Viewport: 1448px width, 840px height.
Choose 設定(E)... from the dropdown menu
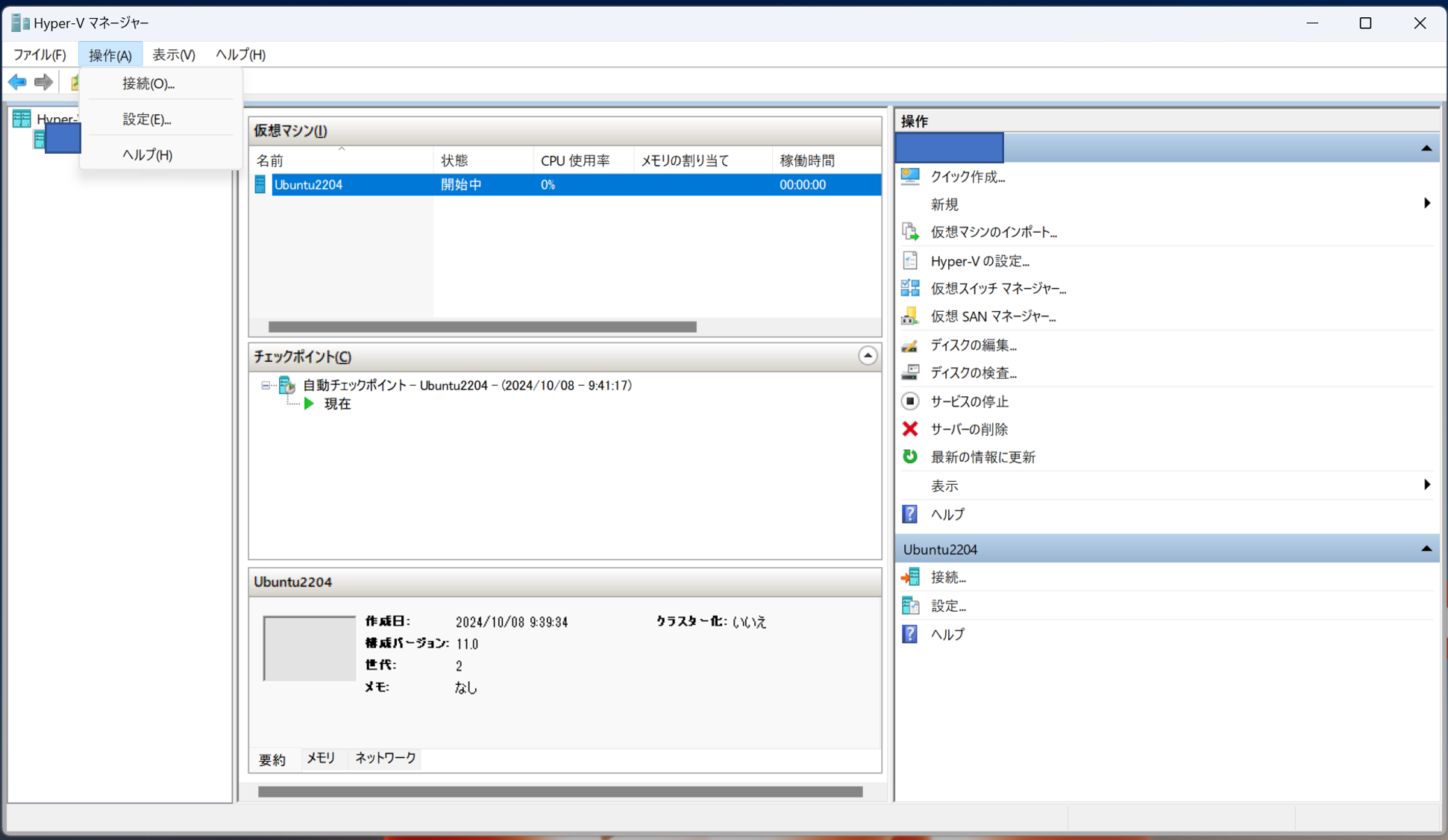point(160,119)
